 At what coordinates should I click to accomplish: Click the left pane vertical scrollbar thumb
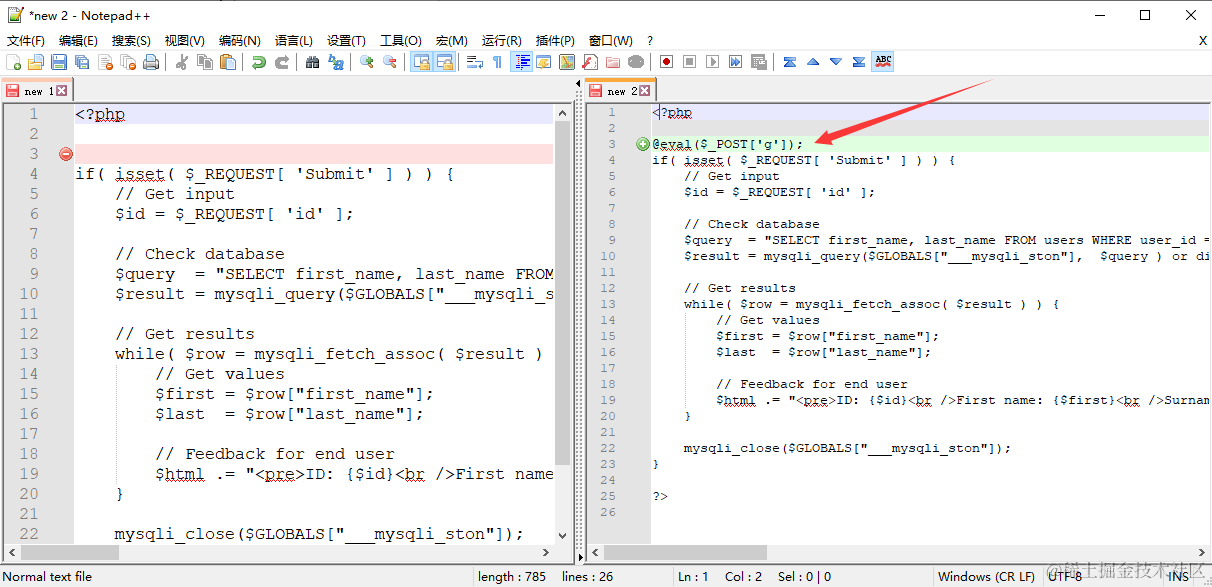point(562,292)
